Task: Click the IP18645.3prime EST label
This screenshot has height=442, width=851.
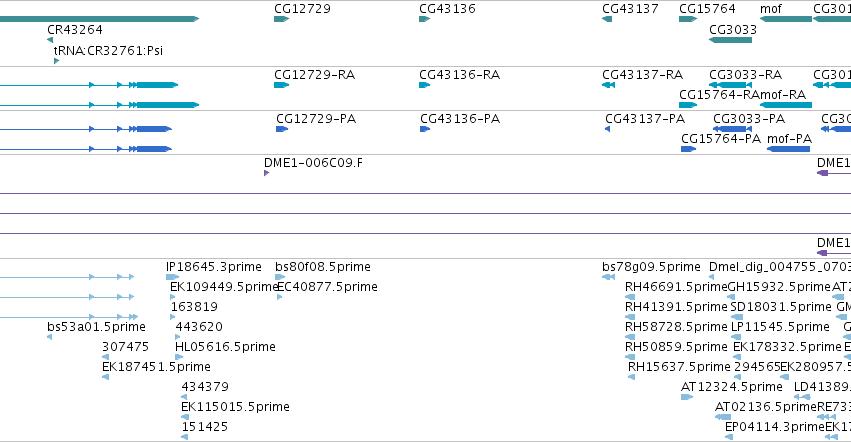Action: click(214, 267)
